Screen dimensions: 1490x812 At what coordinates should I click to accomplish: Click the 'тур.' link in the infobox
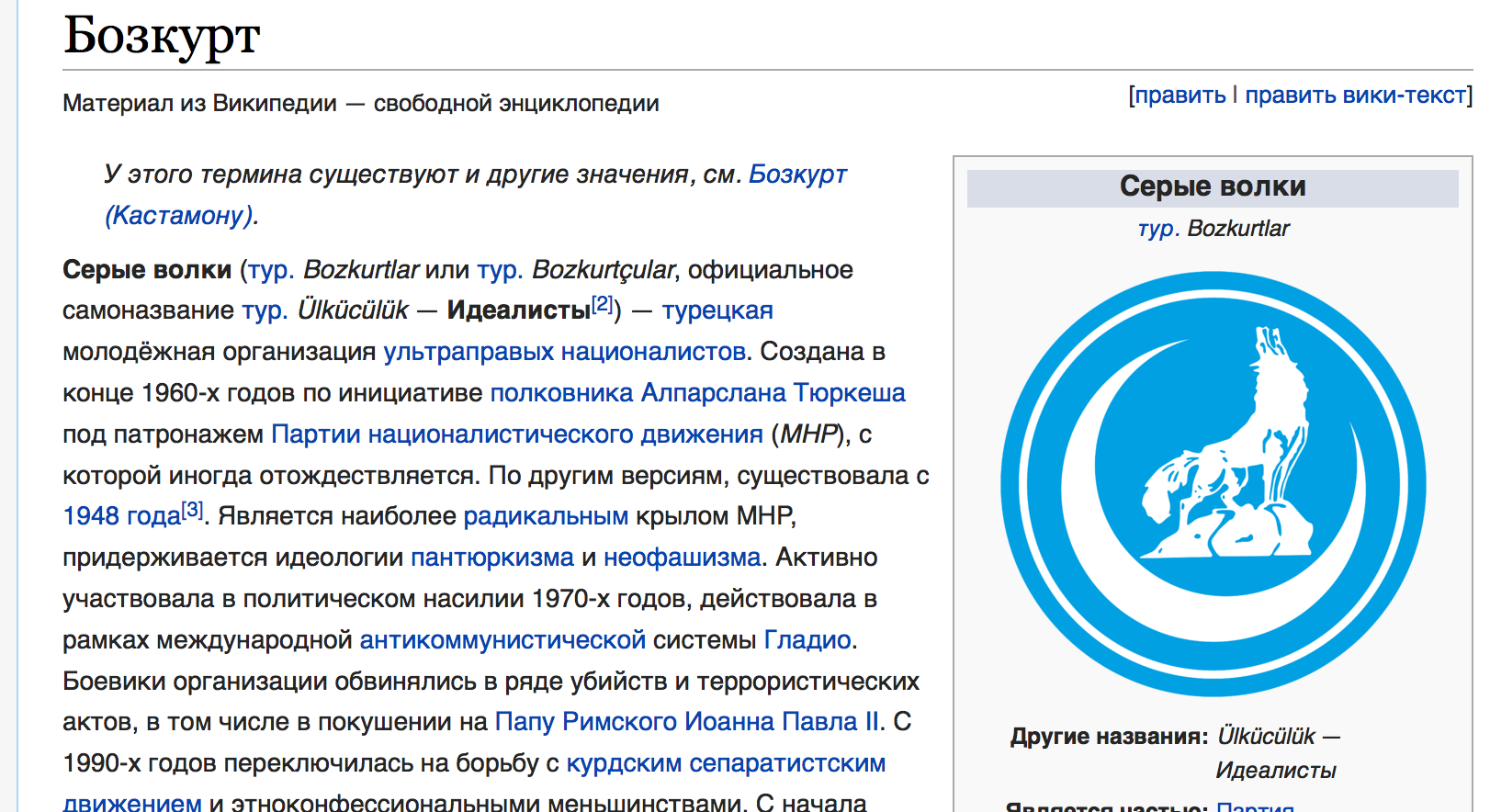1158,229
